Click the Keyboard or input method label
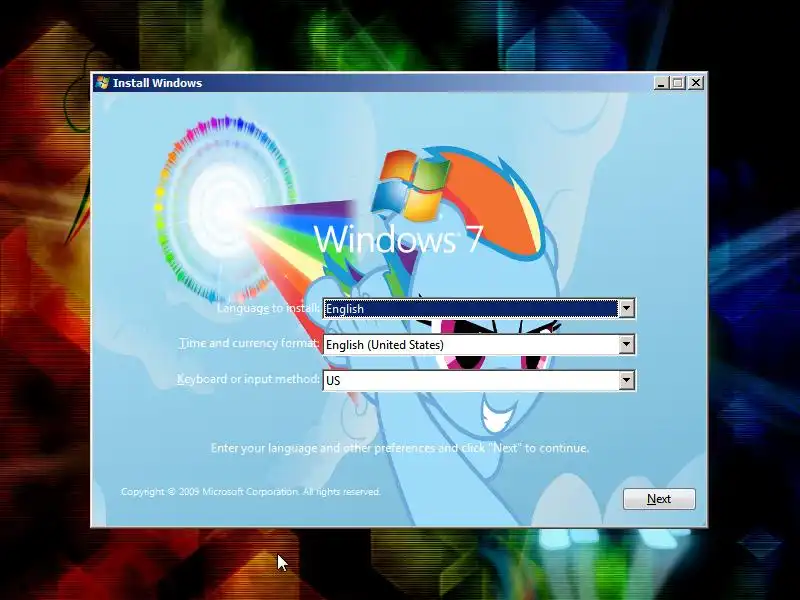 248,379
